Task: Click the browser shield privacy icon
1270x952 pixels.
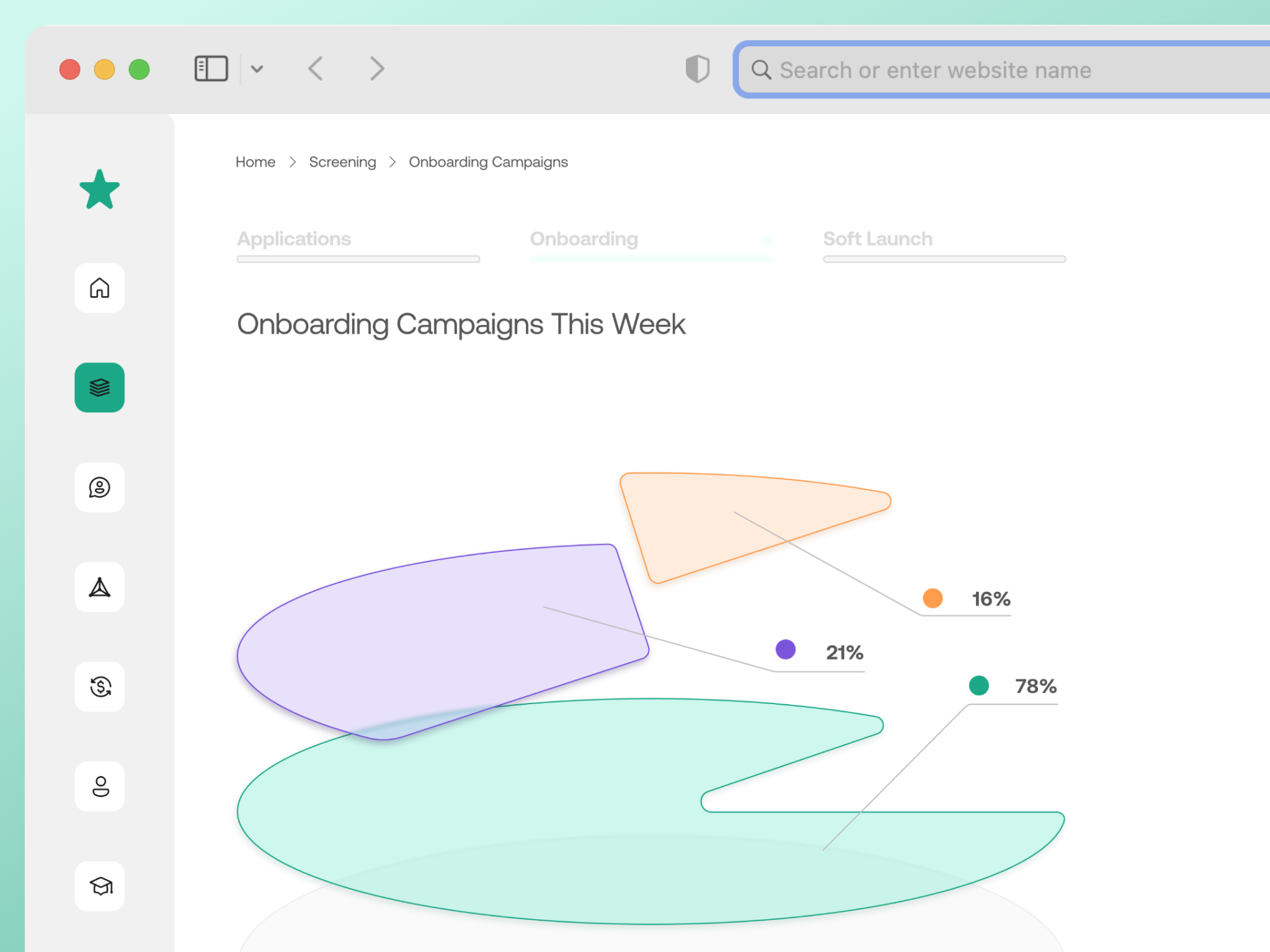Action: point(697,69)
